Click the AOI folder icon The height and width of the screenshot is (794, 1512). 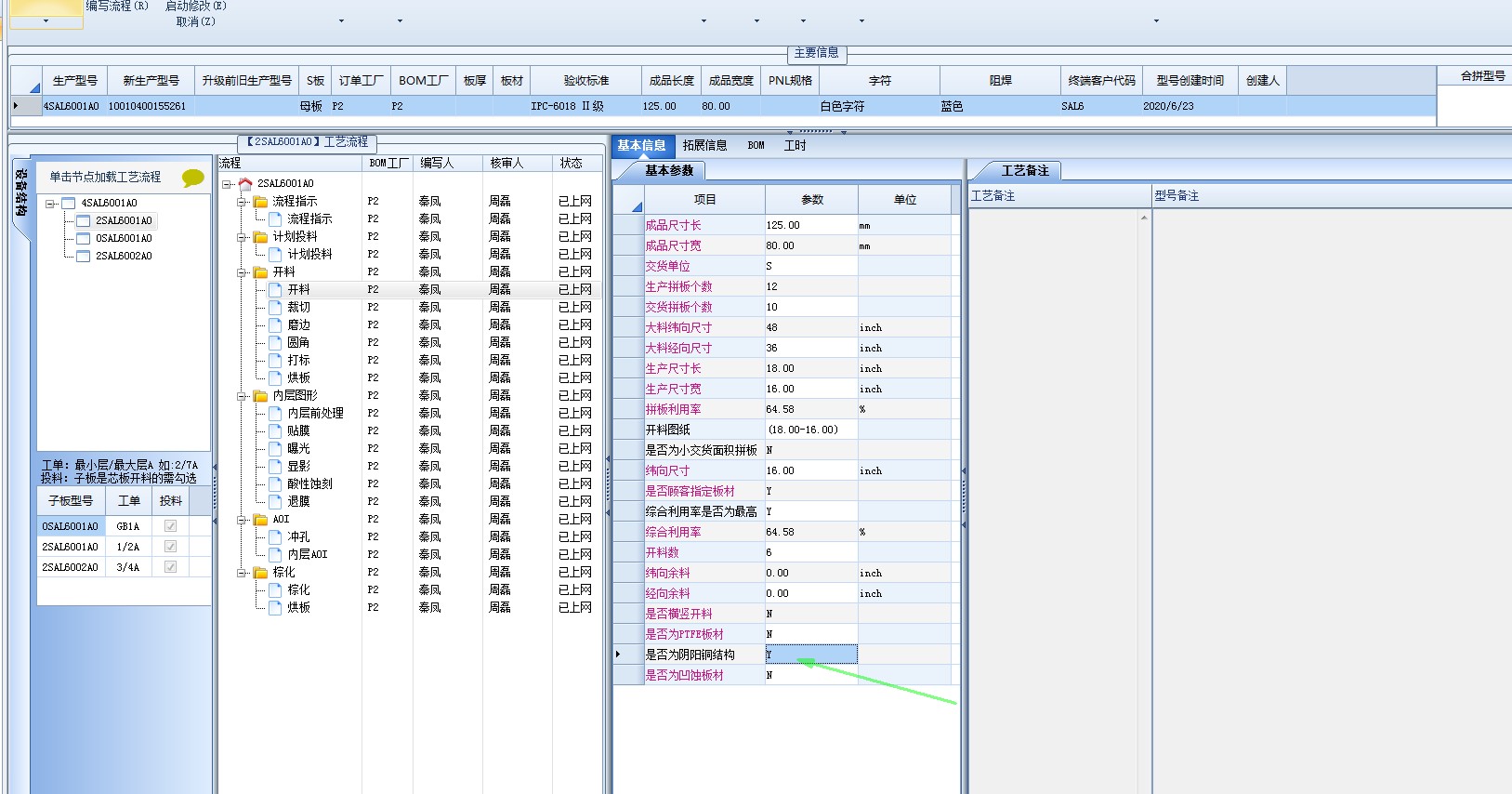(261, 520)
